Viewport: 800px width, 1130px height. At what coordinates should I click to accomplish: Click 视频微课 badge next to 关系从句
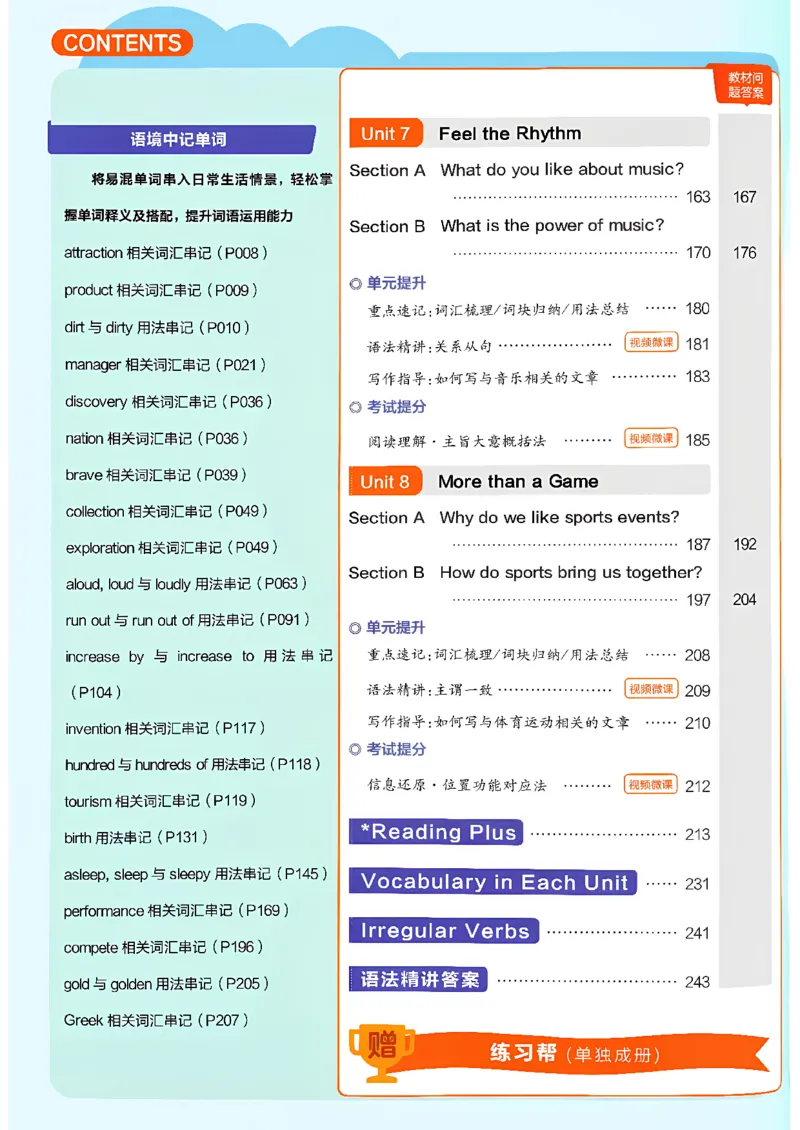coord(652,343)
